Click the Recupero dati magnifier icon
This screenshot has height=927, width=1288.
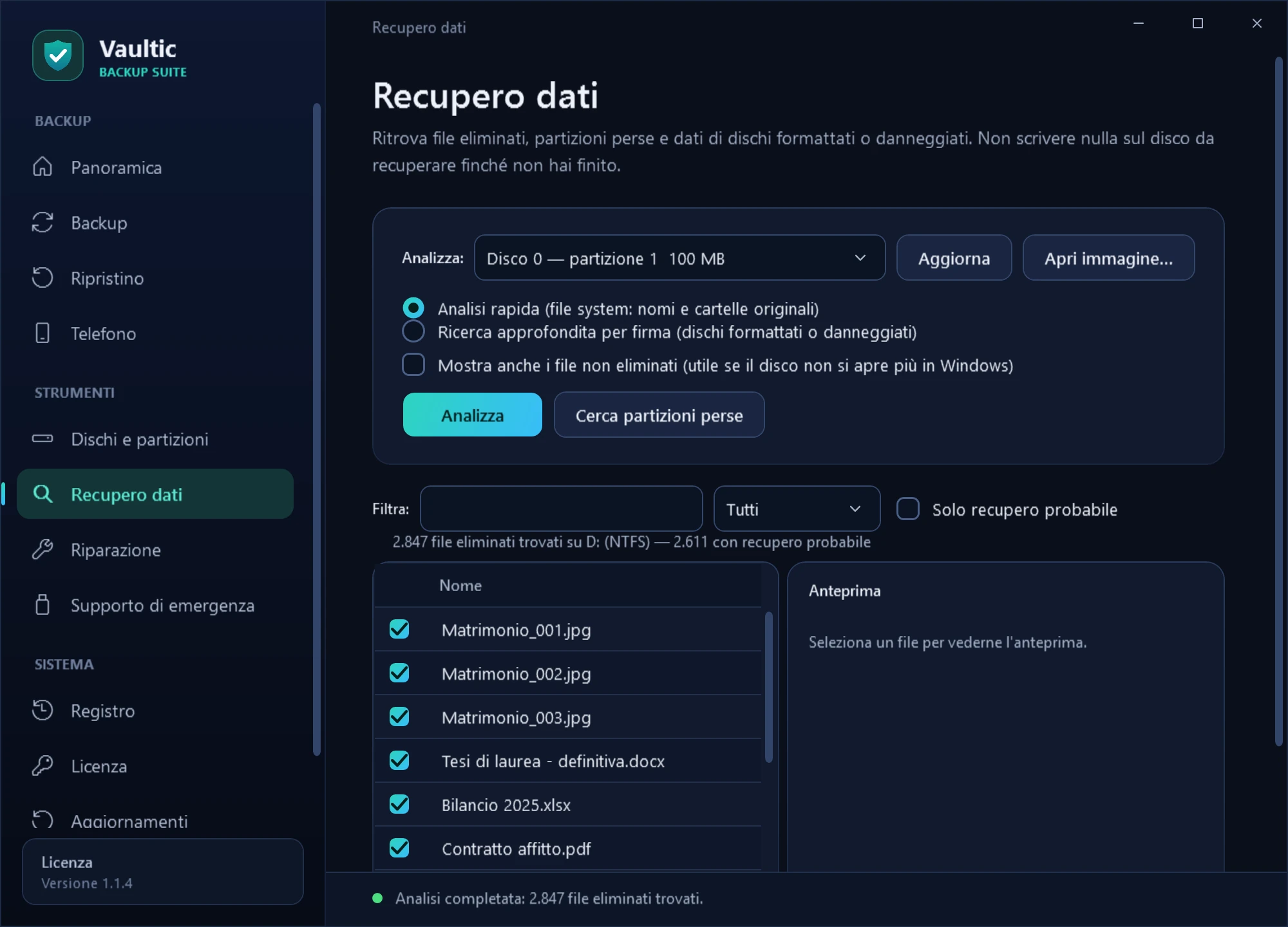pyautogui.click(x=43, y=494)
